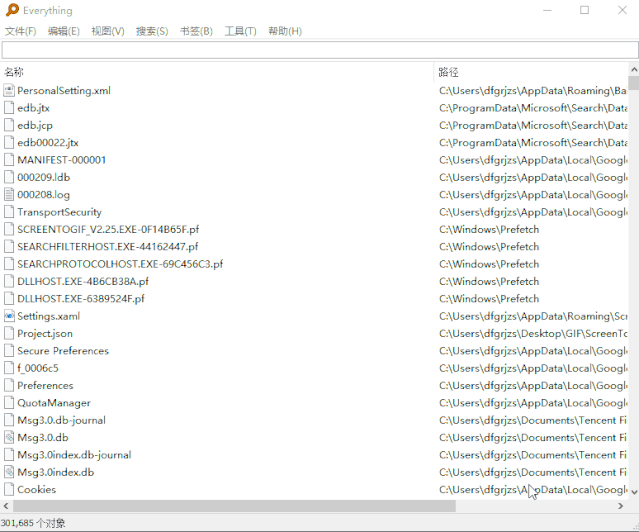Sort by the 路径 column header
The width and height of the screenshot is (639, 532).
(x=531, y=72)
